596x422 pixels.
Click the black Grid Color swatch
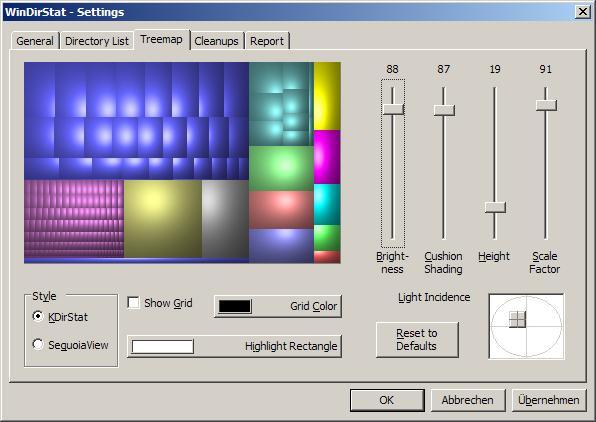235,306
